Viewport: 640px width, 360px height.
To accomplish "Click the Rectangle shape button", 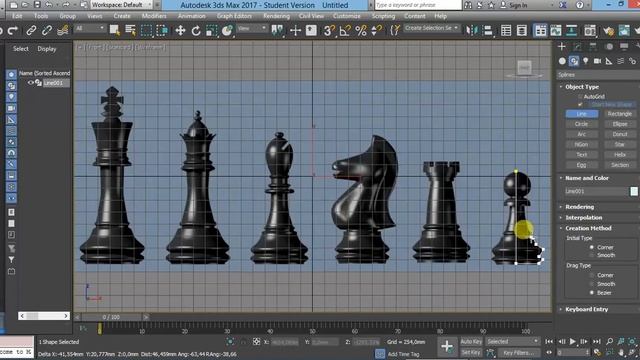I will tap(619, 114).
